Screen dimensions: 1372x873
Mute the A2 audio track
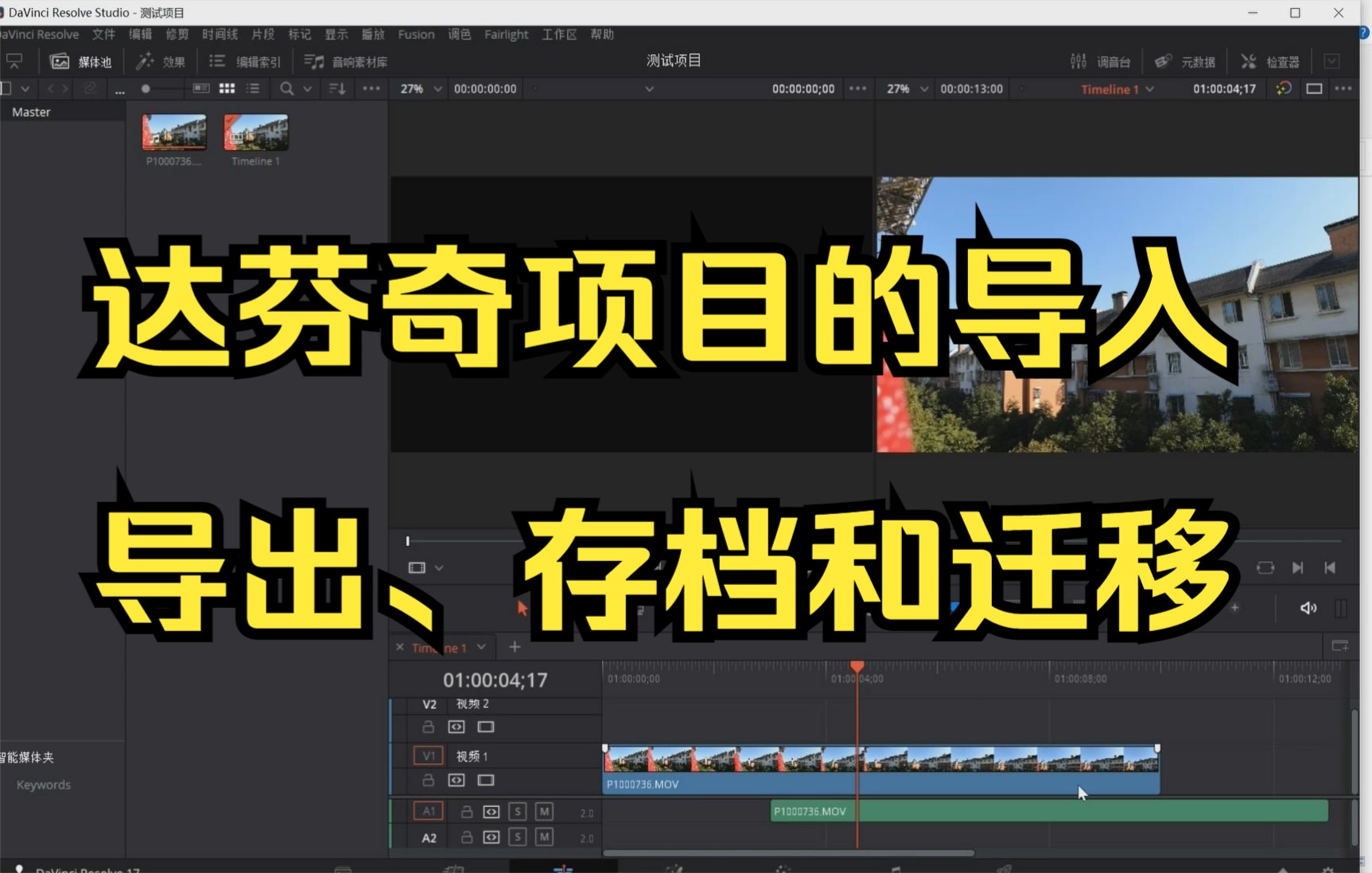click(x=545, y=837)
